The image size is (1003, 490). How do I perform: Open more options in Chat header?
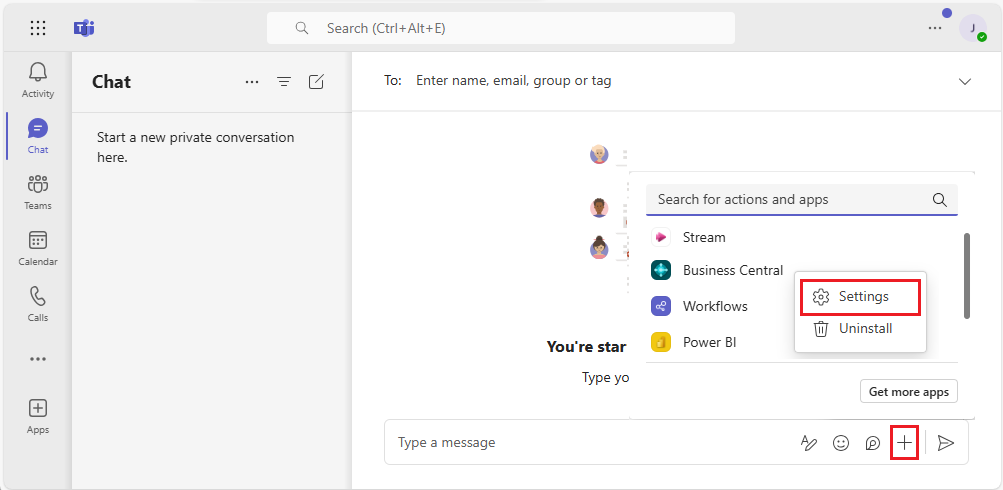coord(252,82)
